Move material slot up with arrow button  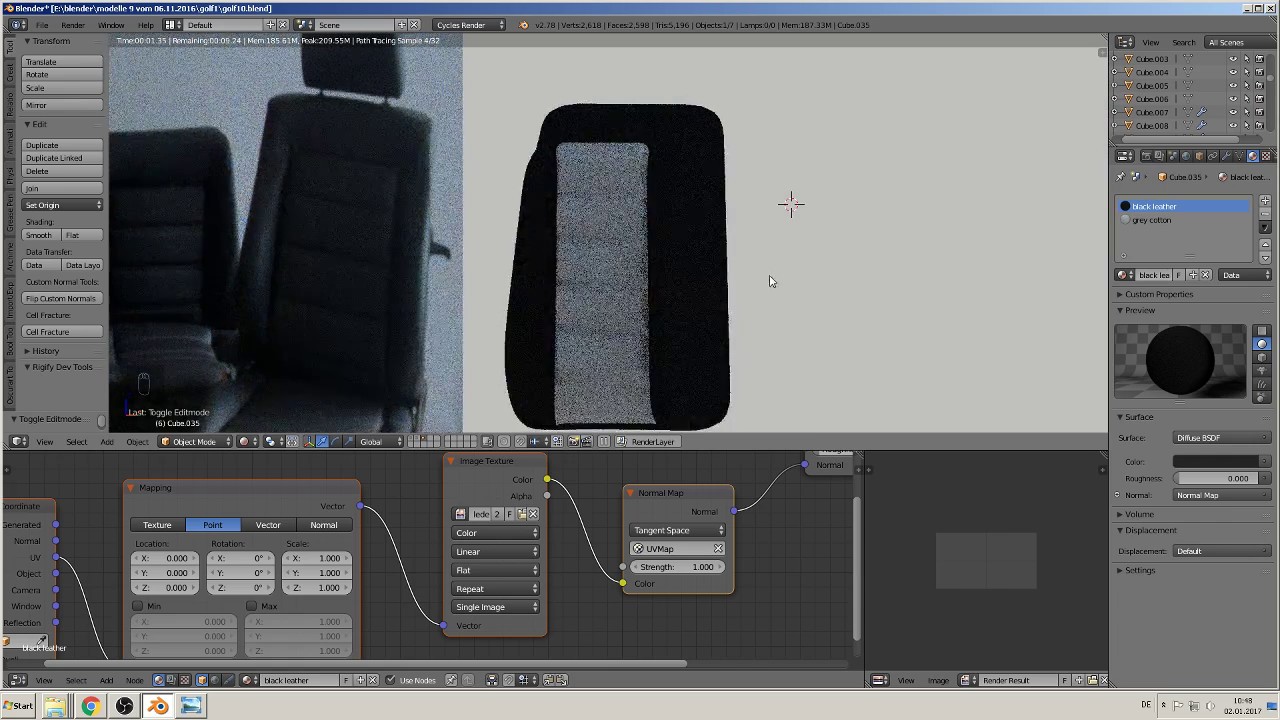(1265, 245)
